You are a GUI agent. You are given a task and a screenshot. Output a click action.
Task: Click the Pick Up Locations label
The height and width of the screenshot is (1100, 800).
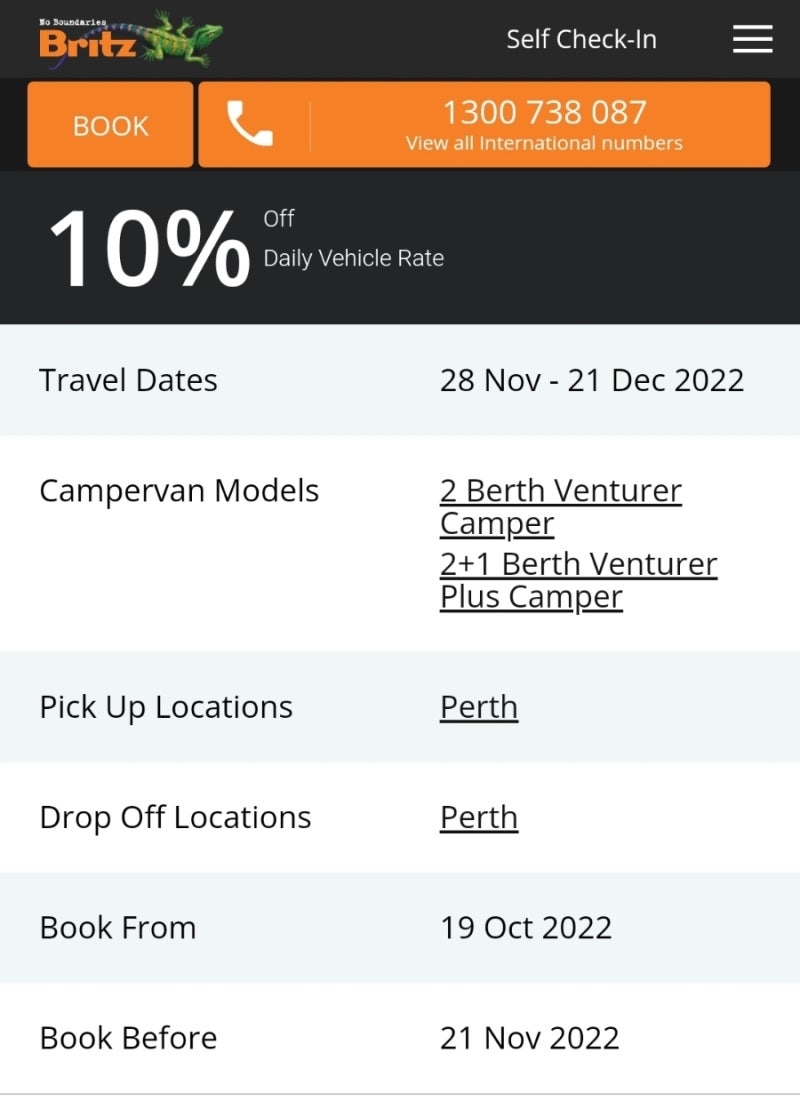coord(166,707)
